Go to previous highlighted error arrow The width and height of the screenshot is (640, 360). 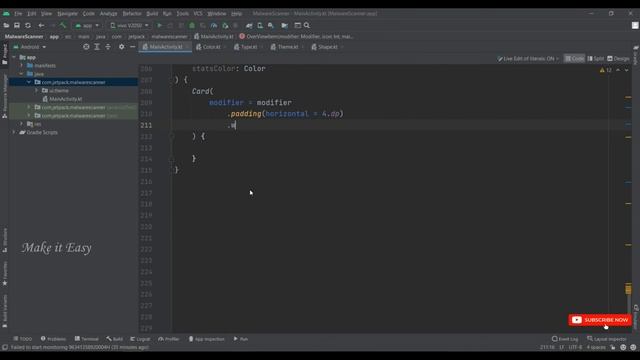point(618,70)
